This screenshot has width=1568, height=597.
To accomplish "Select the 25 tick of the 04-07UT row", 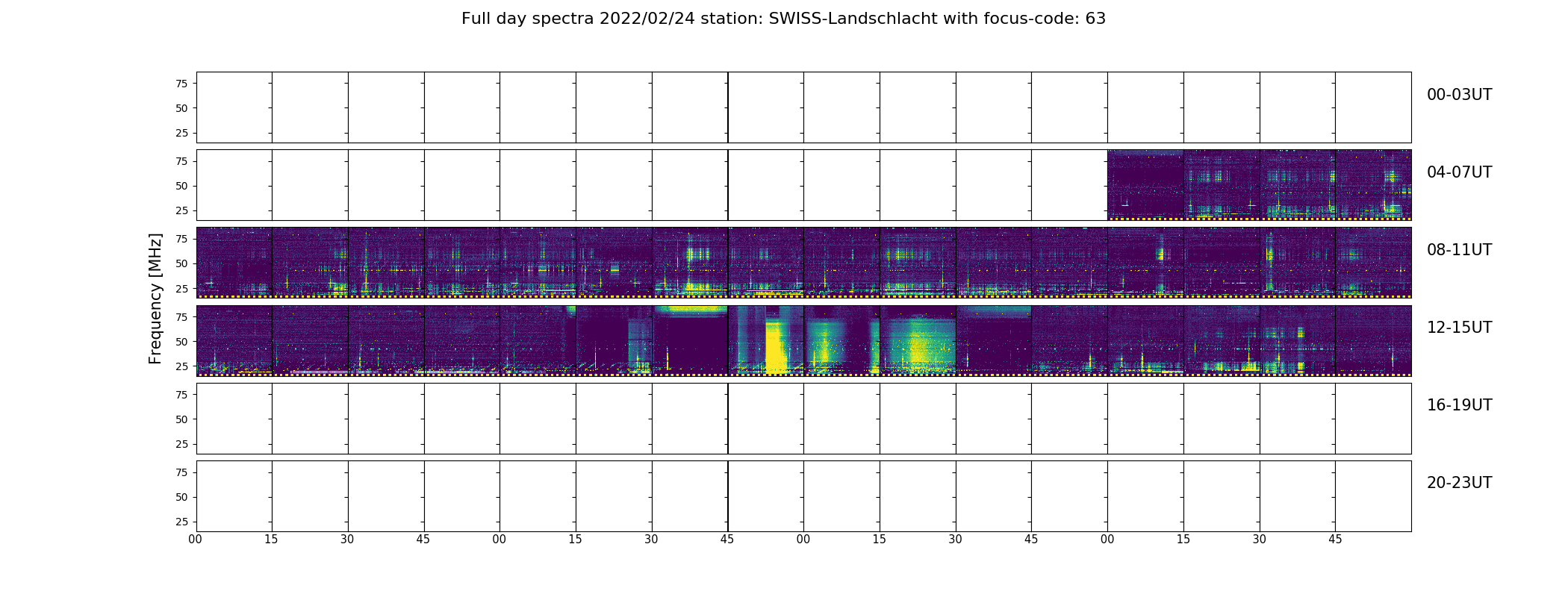I will tap(181, 210).
